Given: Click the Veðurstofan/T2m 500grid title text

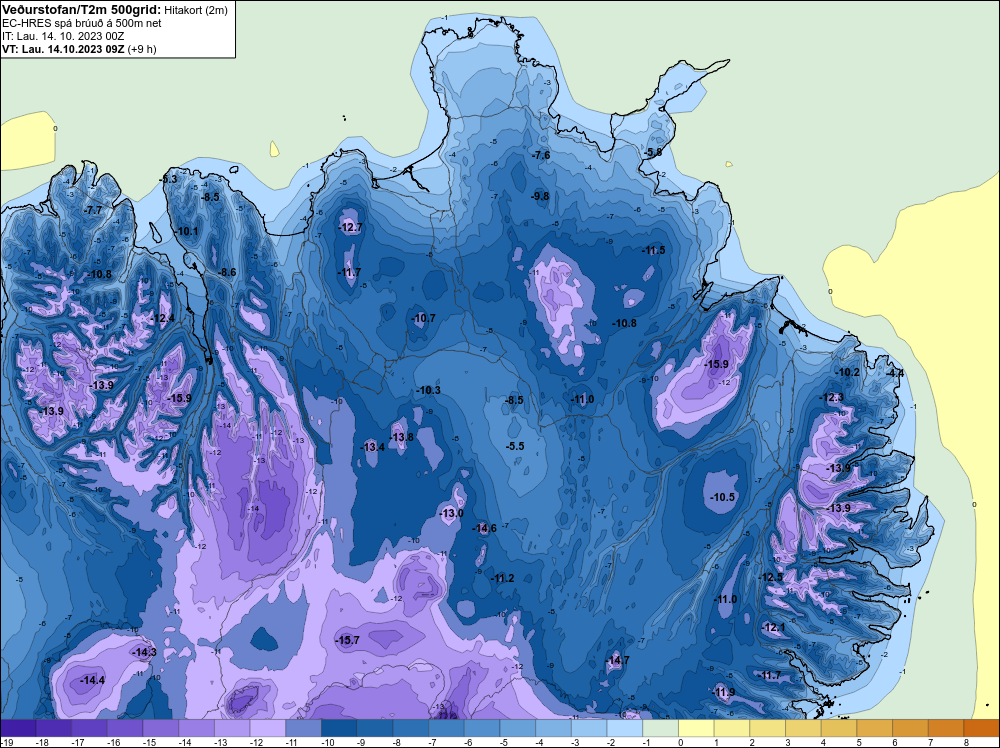Looking at the screenshot, I should pyautogui.click(x=80, y=10).
